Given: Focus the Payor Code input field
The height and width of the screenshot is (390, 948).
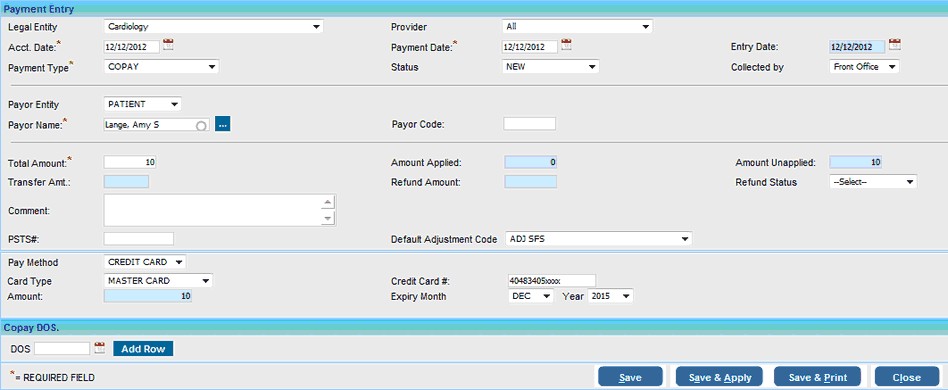Looking at the screenshot, I should click(x=529, y=124).
